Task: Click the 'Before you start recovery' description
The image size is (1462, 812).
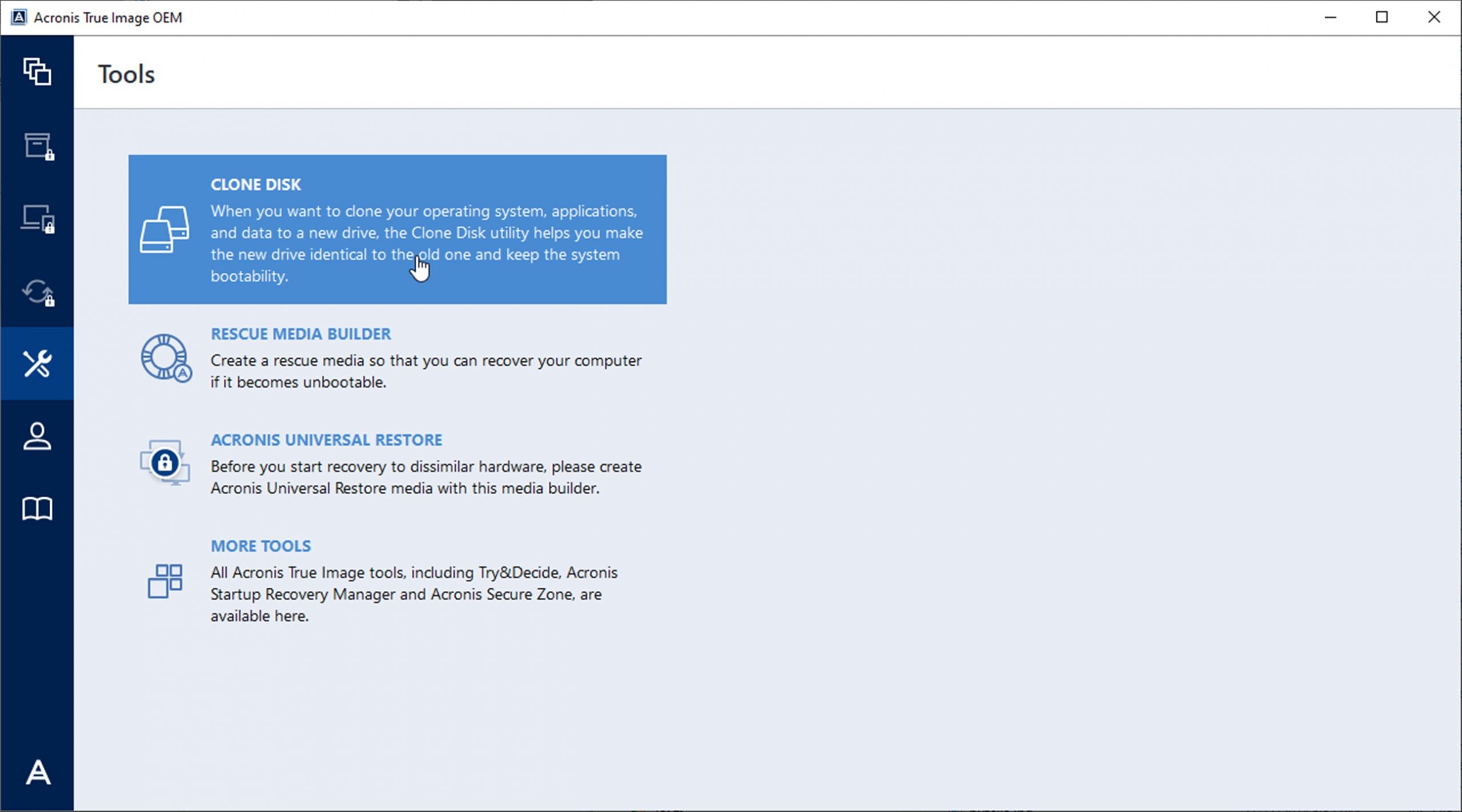Action: 426,477
